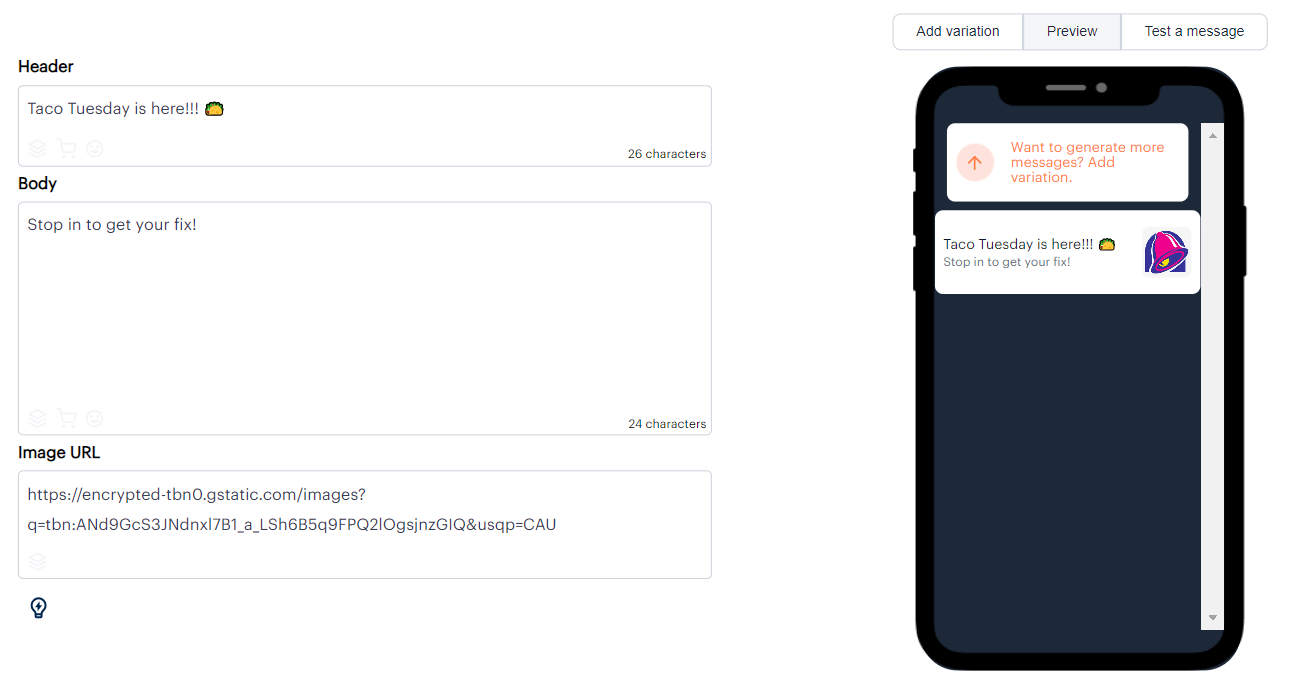The height and width of the screenshot is (682, 1289).
Task: Click the cart icon in Body field
Action: tap(67, 418)
